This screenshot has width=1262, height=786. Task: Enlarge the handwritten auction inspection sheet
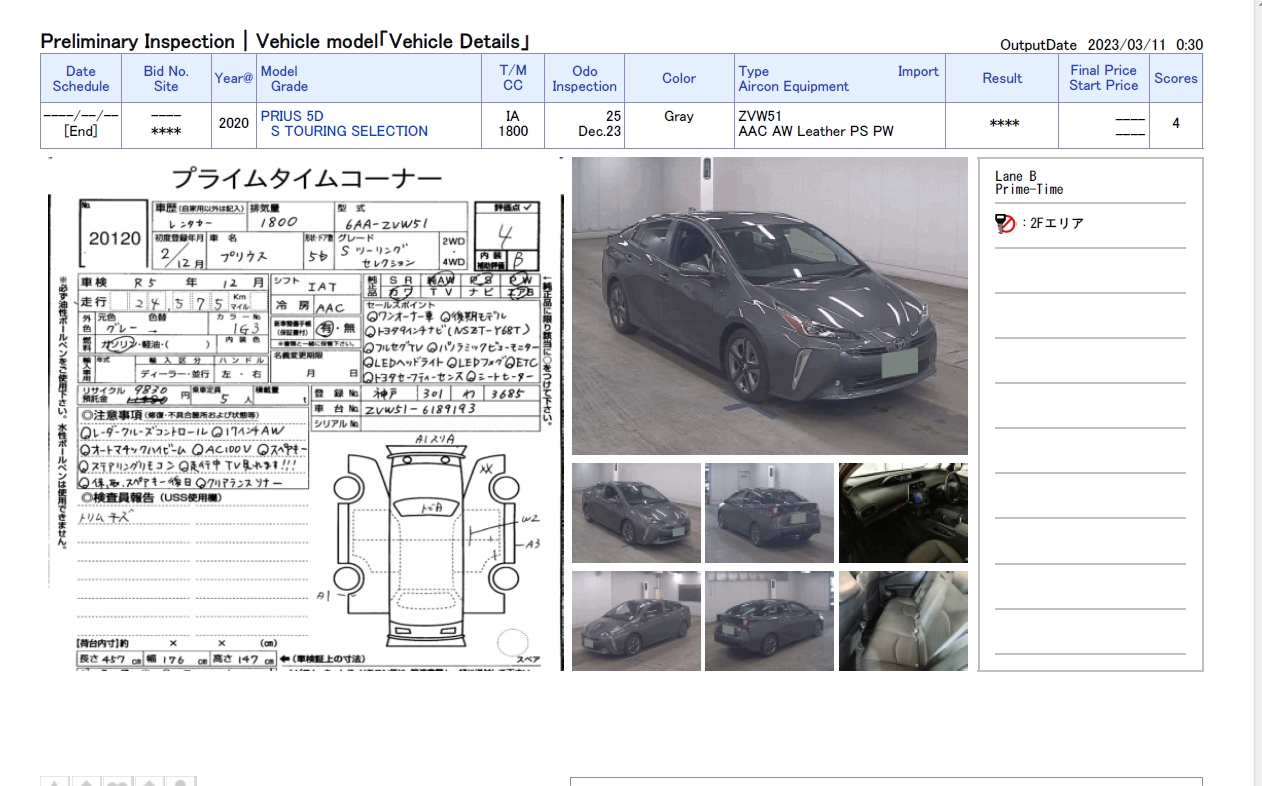click(x=305, y=414)
